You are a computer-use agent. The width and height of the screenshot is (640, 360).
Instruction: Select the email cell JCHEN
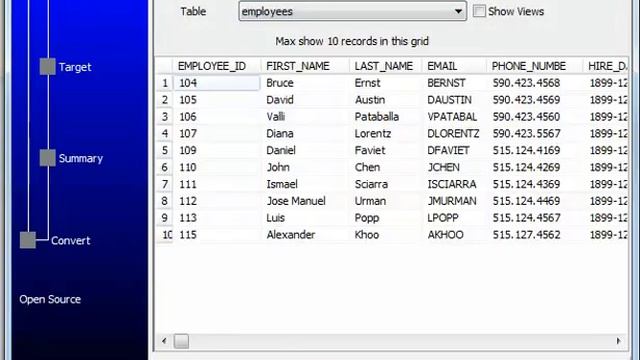[454, 167]
